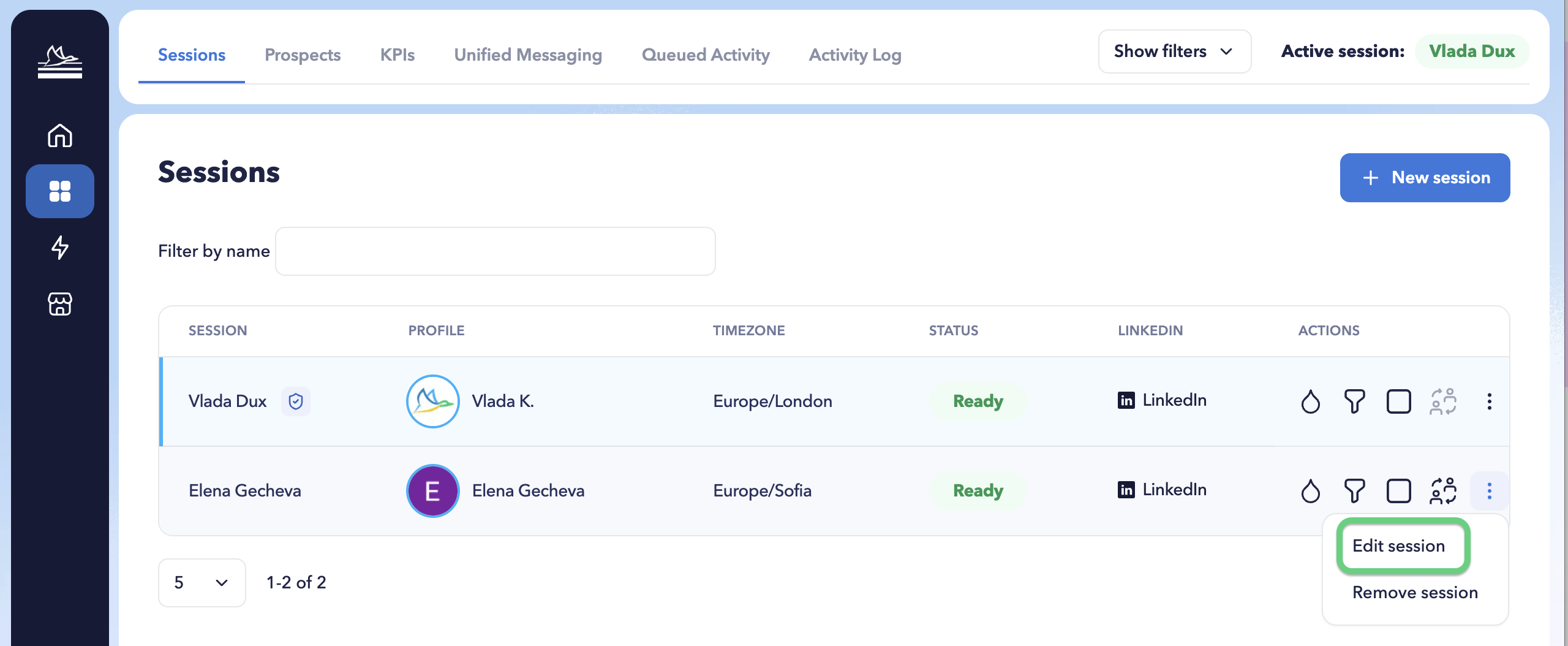
Task: Focus the Filter by name input
Action: (x=495, y=251)
